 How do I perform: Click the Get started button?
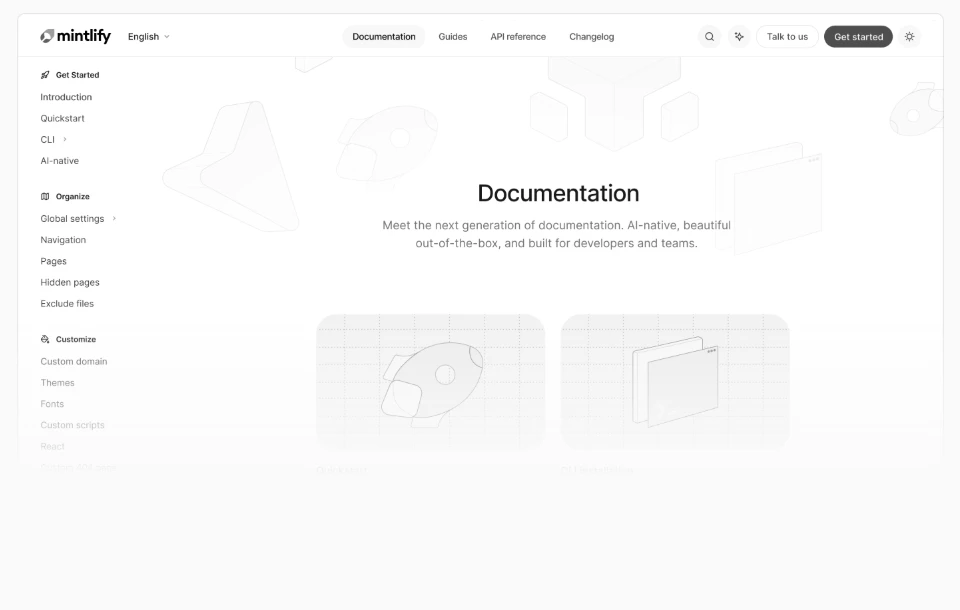(x=858, y=37)
